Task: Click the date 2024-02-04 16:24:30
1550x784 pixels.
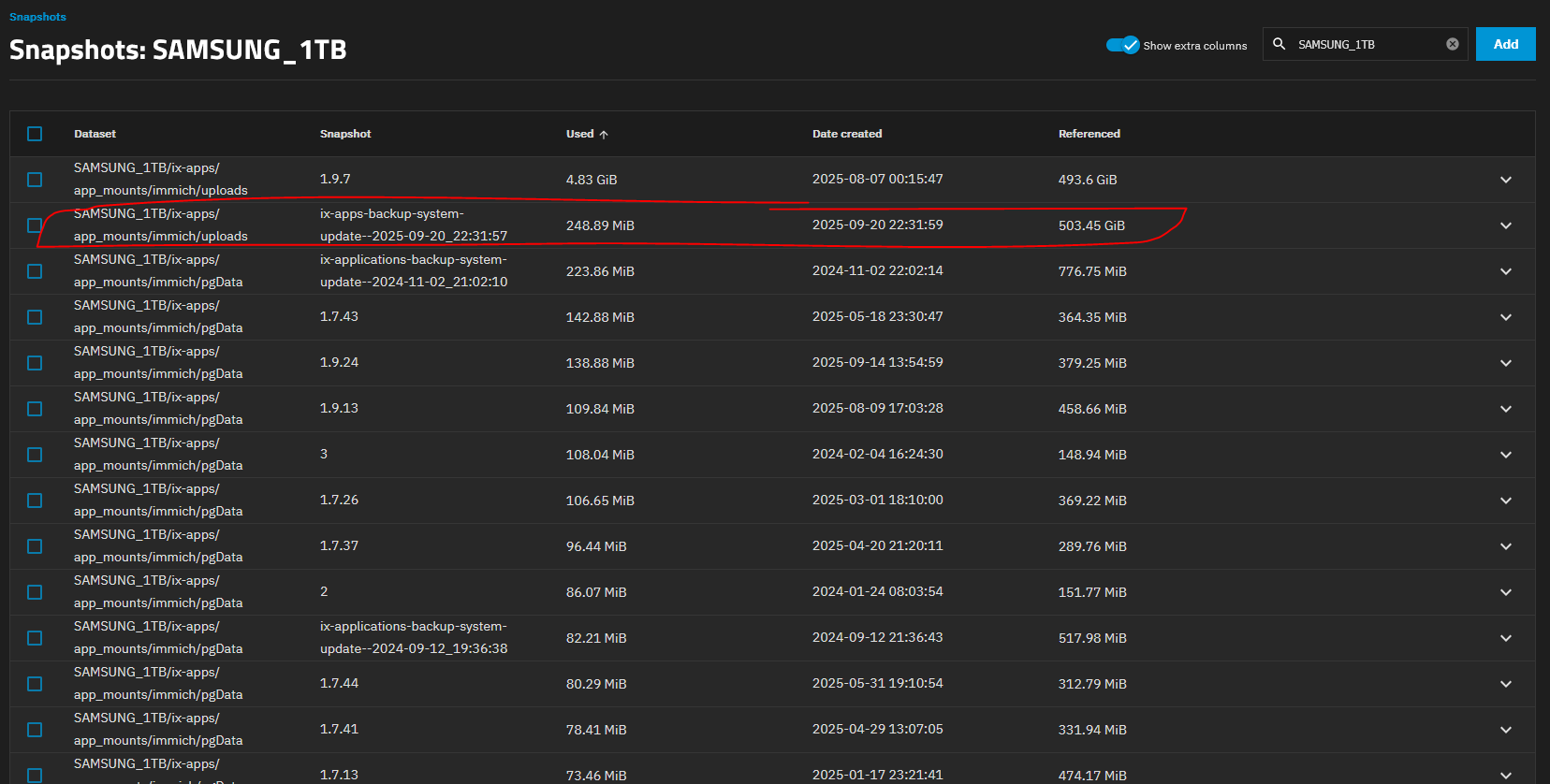Action: click(878, 454)
